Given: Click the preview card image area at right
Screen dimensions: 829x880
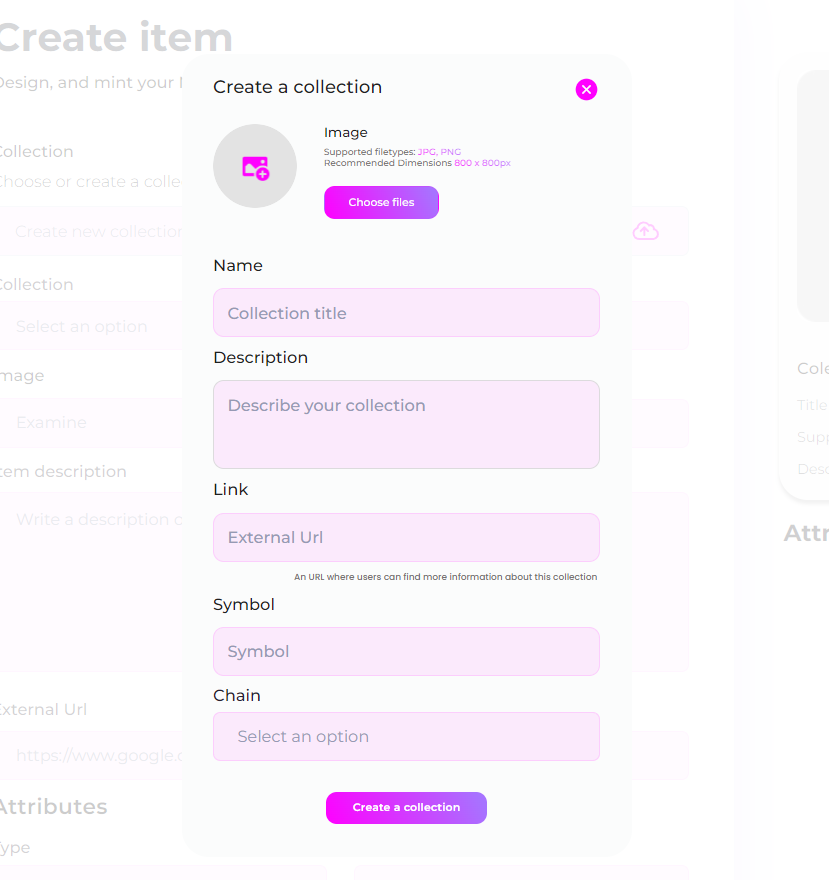Looking at the screenshot, I should click(x=812, y=195).
